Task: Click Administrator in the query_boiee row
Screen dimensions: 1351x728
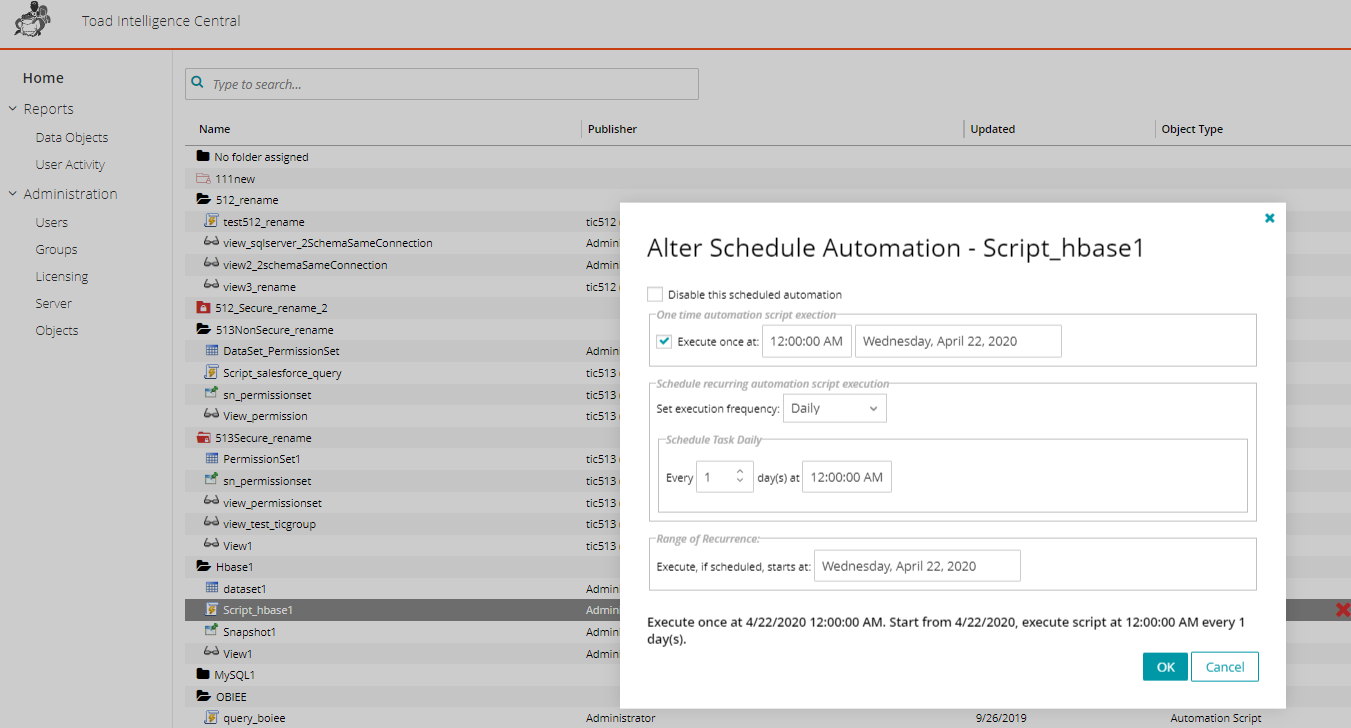Action: [621, 718]
